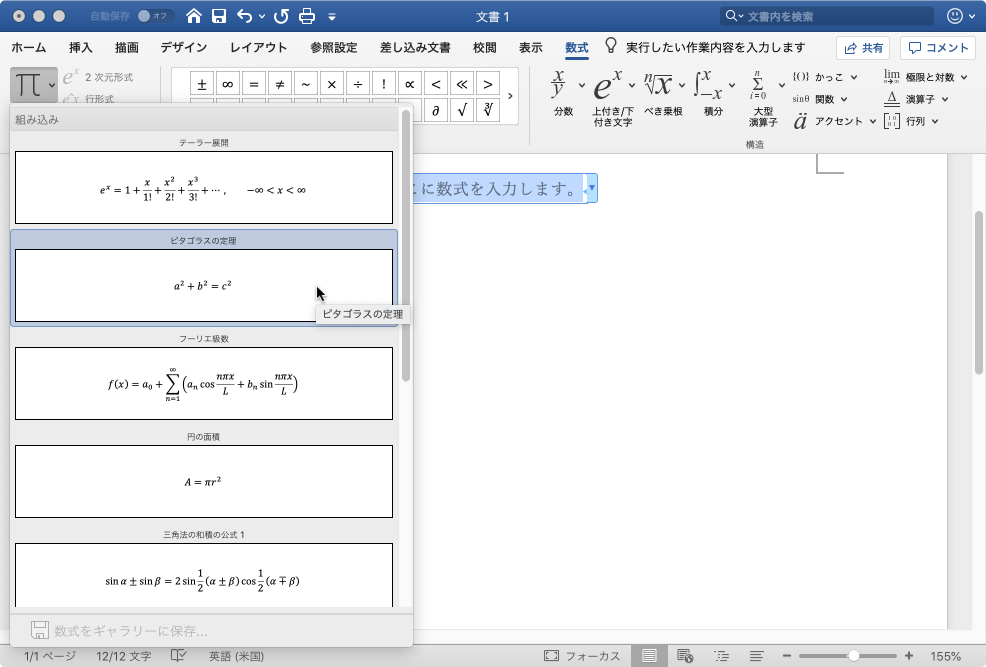Click the 共有 share button

863,48
